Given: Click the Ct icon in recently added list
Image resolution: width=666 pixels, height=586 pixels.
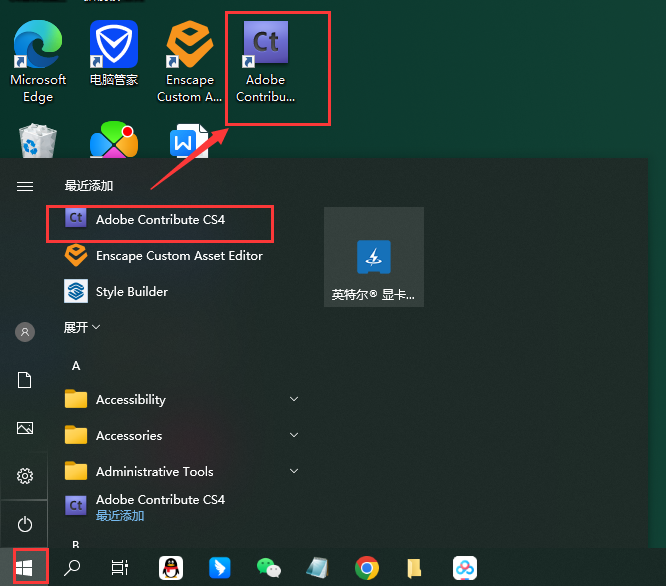Looking at the screenshot, I should tap(76, 218).
